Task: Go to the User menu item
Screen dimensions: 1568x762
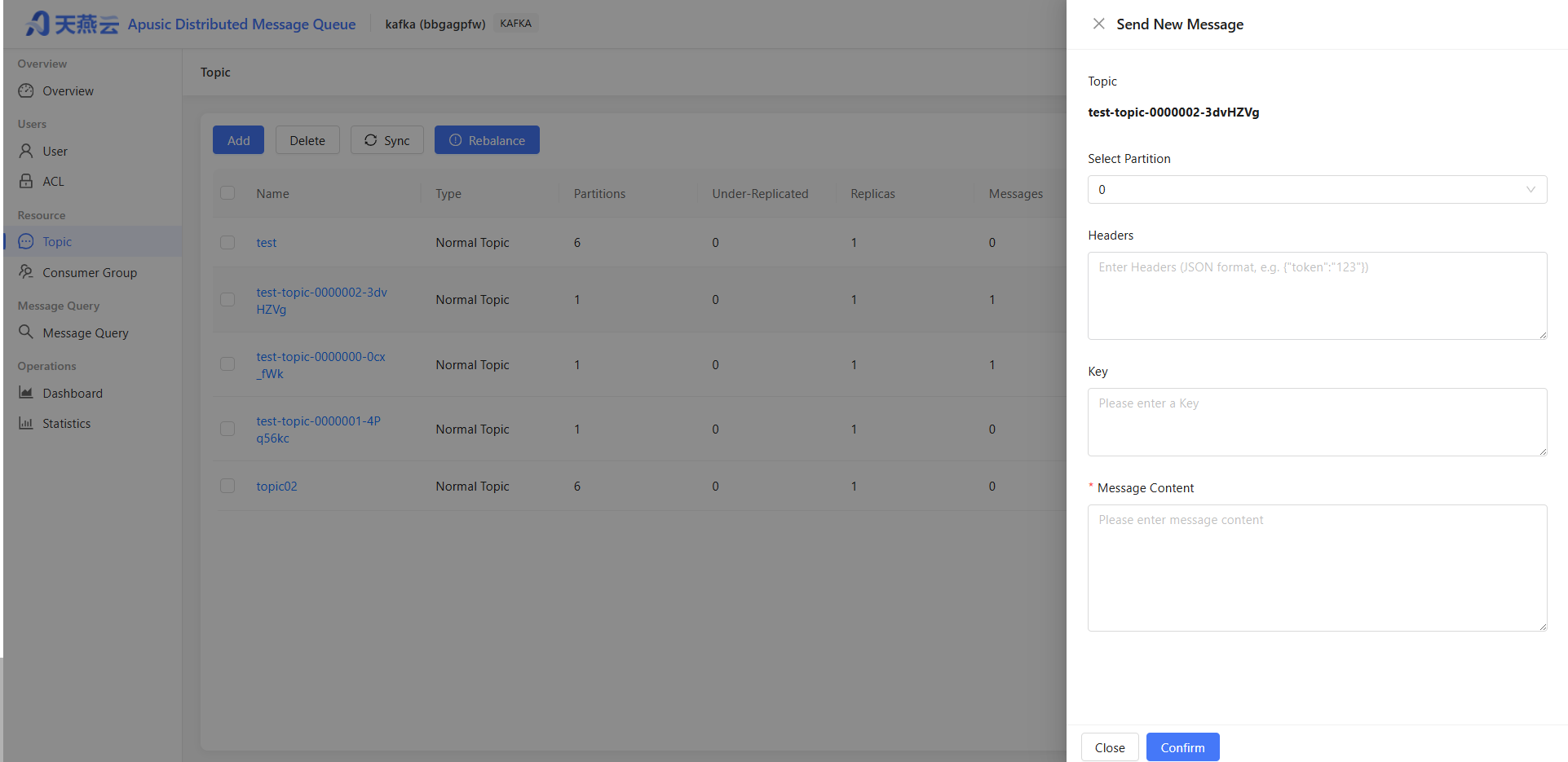Action: click(55, 152)
